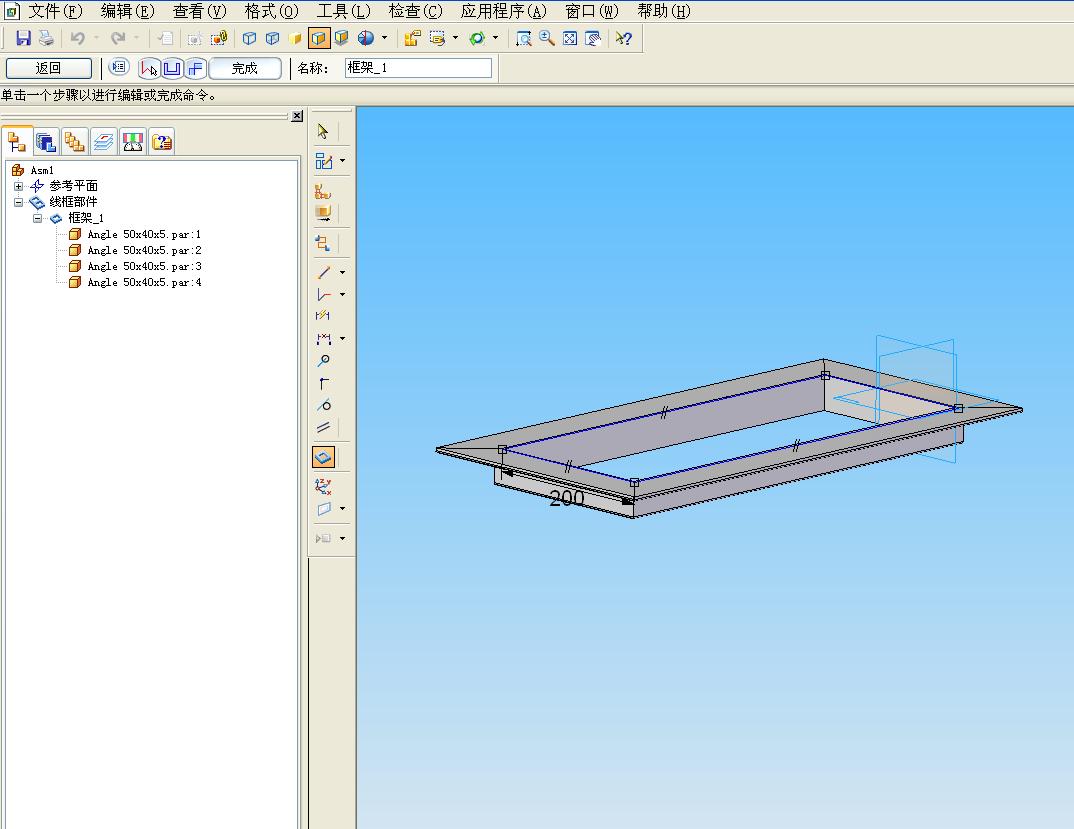Click the 名称 name input field
The width and height of the screenshot is (1074, 829).
[x=418, y=68]
